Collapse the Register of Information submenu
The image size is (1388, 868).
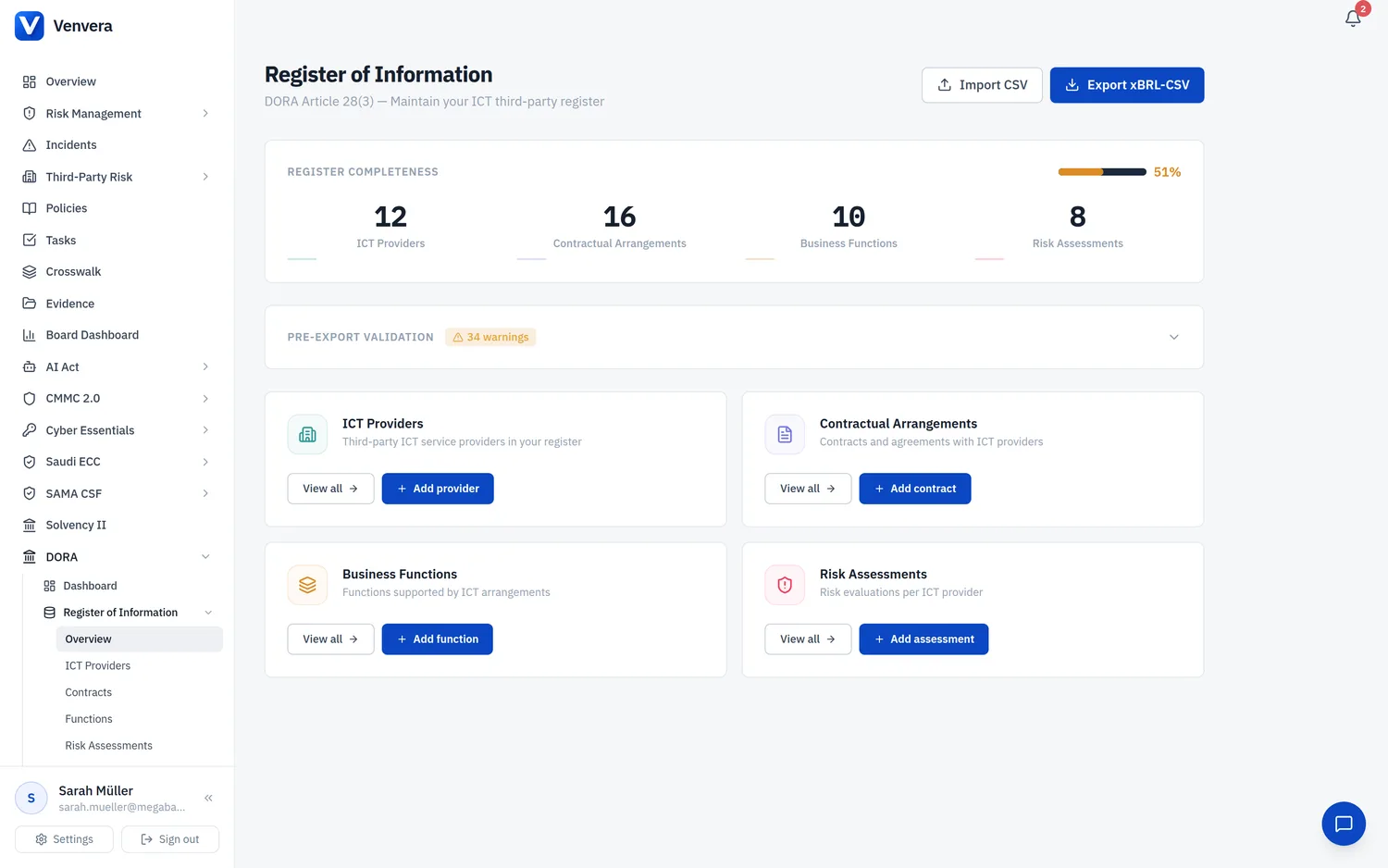coord(208,613)
